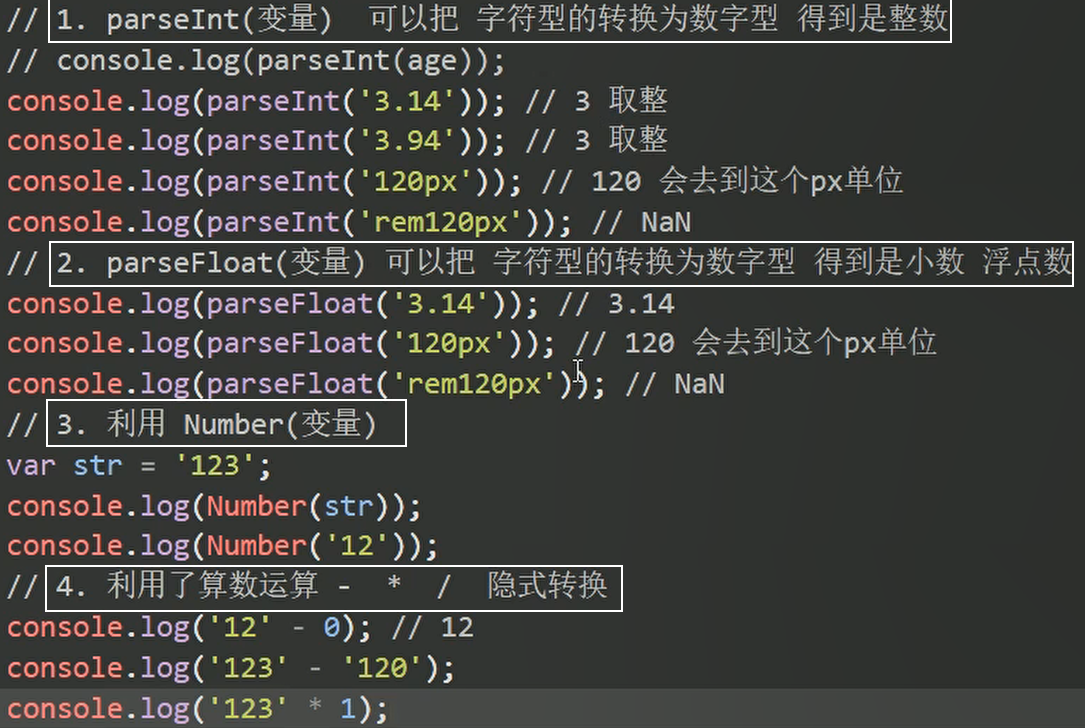This screenshot has height=728, width=1085.
Task: Click '3.14' string in parseInt line
Action: coord(407,101)
